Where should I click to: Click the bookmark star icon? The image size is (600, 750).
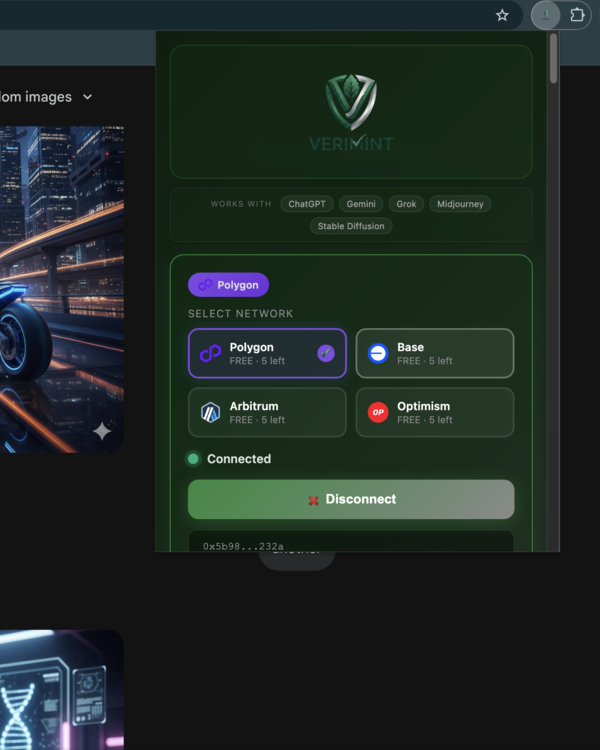(x=502, y=15)
